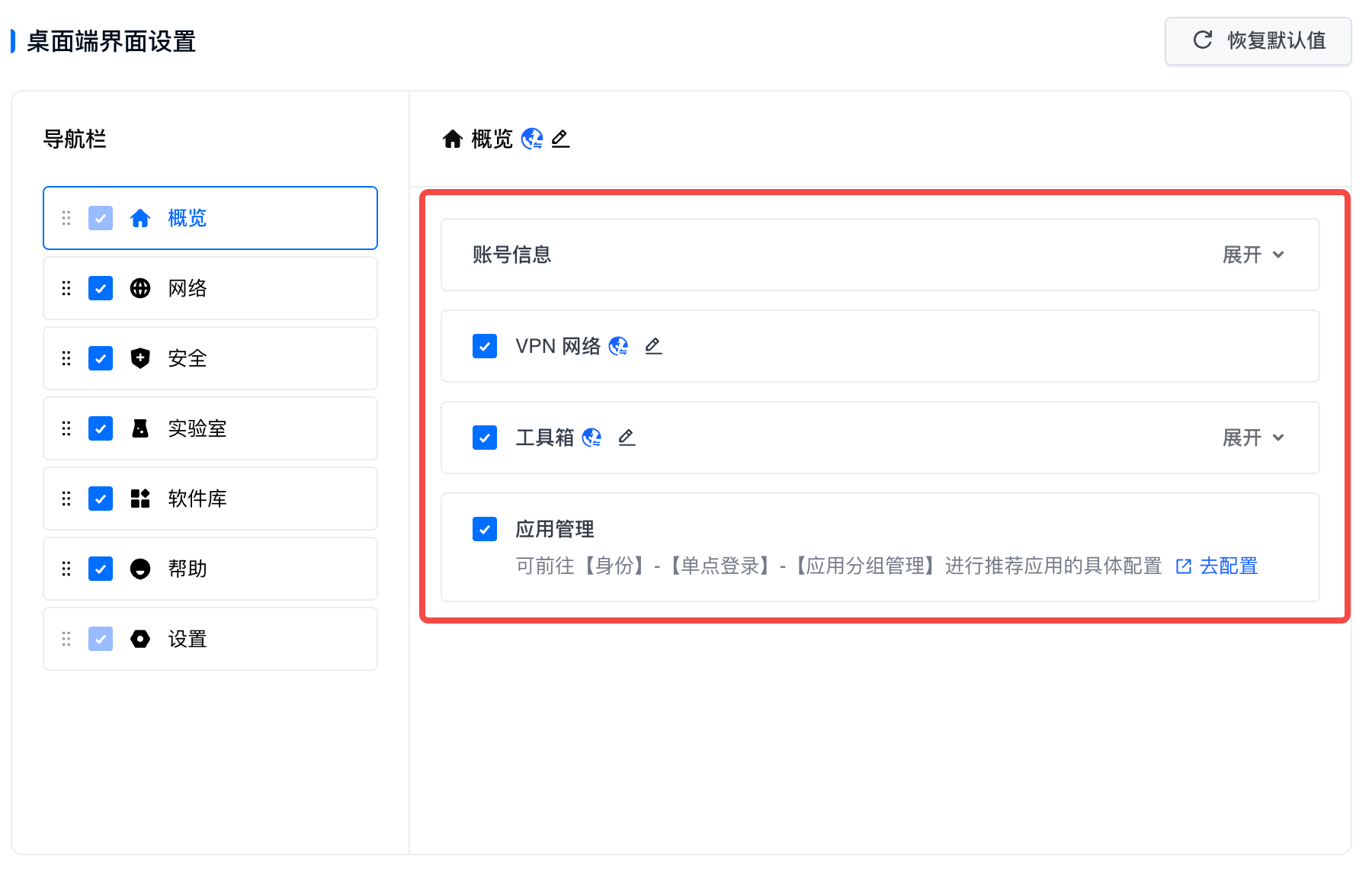Click the edit pencil next to VPN 网络
Screen dimensions: 1372x869
click(653, 346)
